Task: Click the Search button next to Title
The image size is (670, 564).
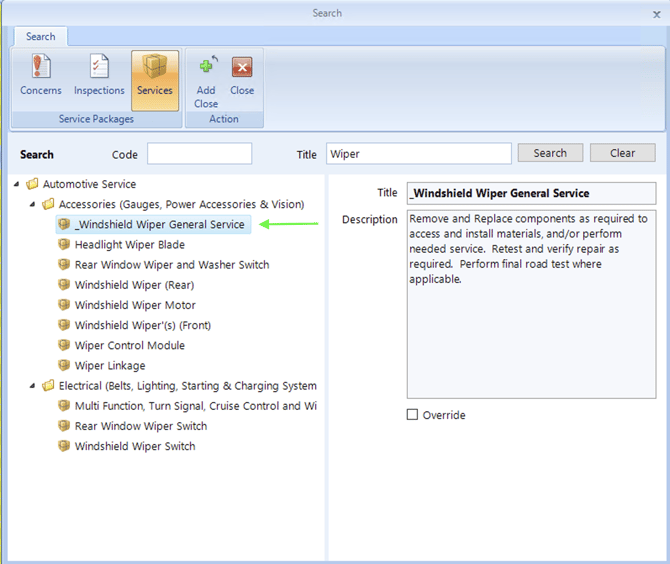Action: 550,153
